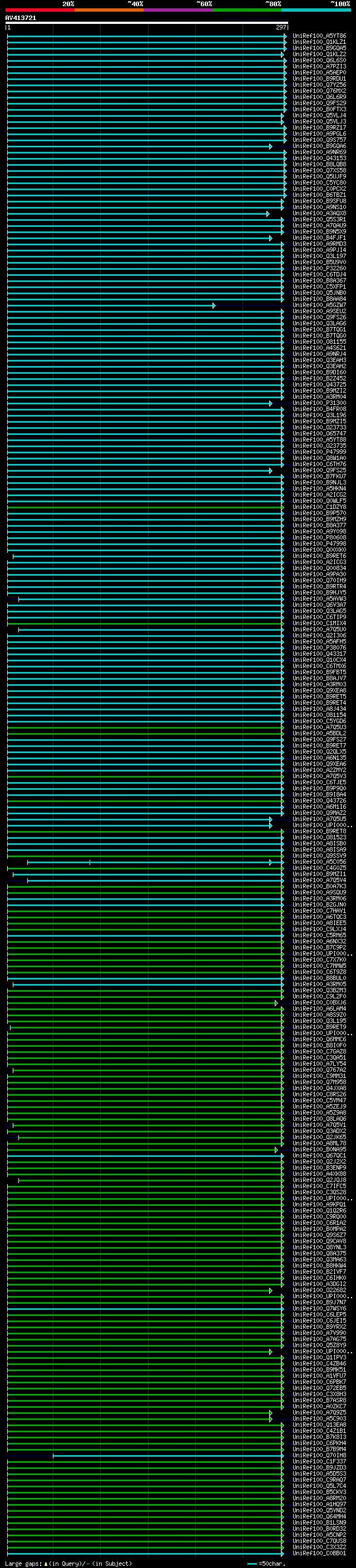Select UniRef100_C9LXJ4 label
356x1568 pixels.
(319, 929)
